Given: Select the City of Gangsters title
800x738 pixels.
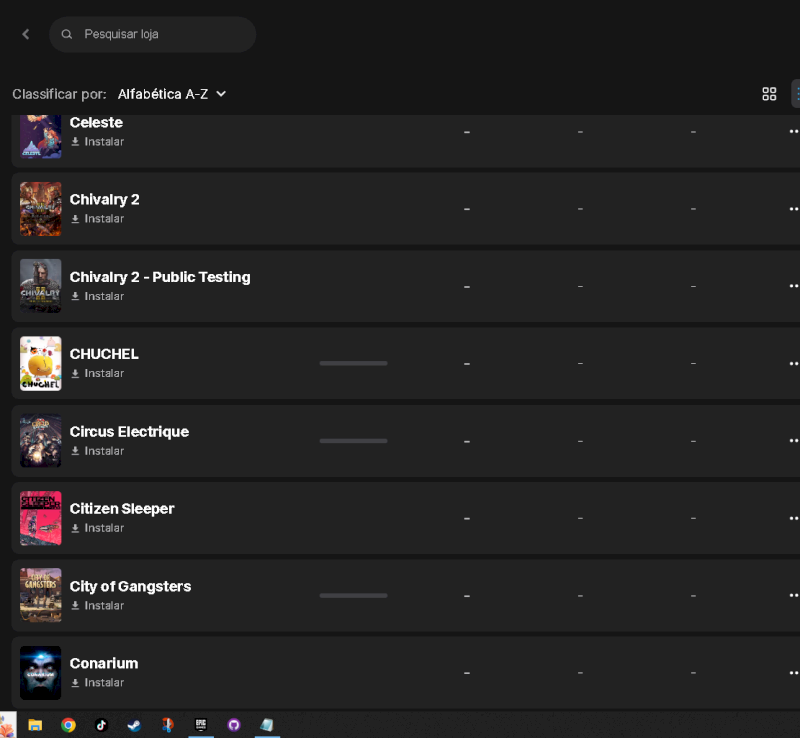Looking at the screenshot, I should (x=130, y=586).
